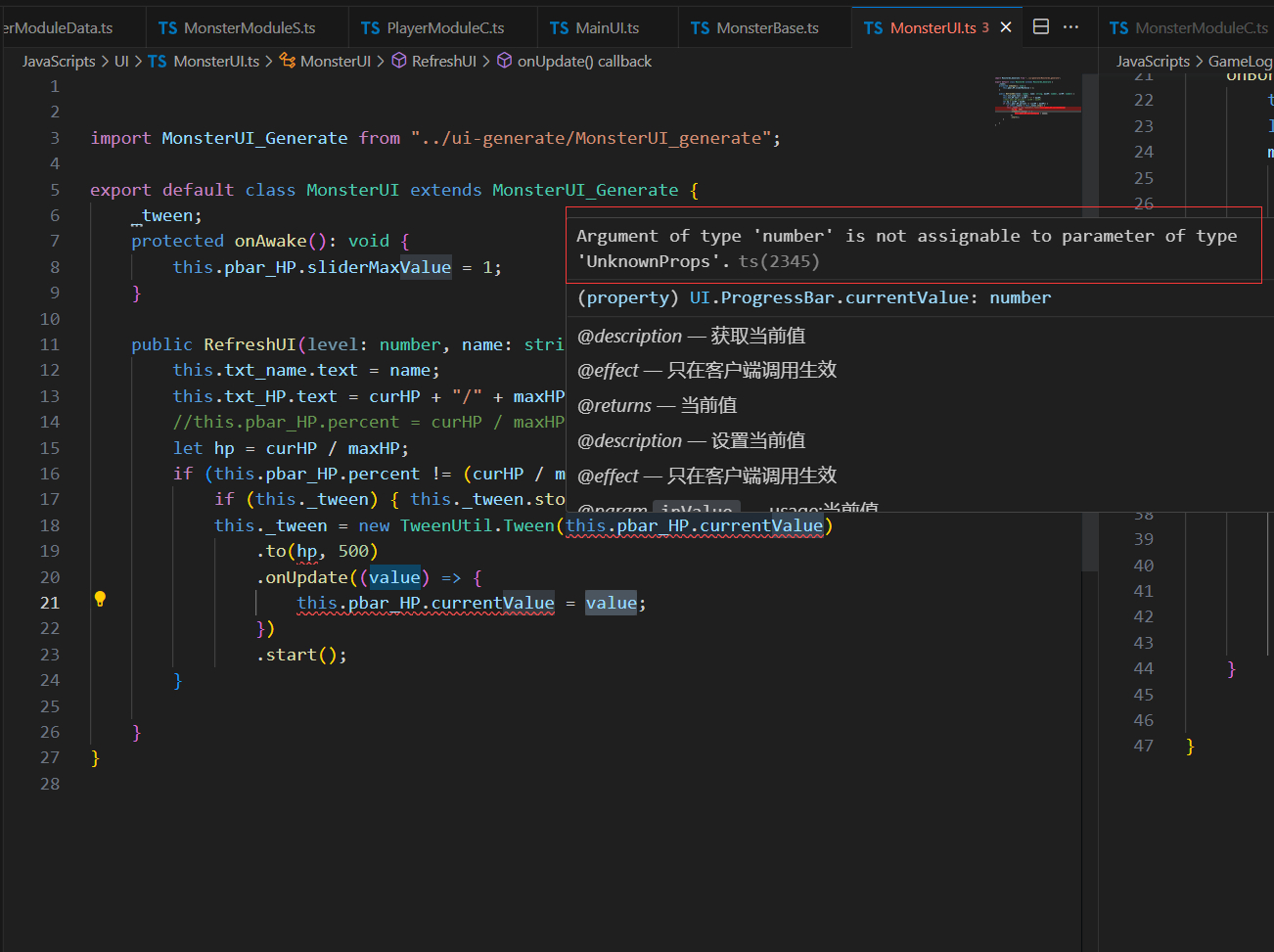The height and width of the screenshot is (952, 1274).
Task: Select MonsterUI class breadcrumb
Action: coord(336,61)
